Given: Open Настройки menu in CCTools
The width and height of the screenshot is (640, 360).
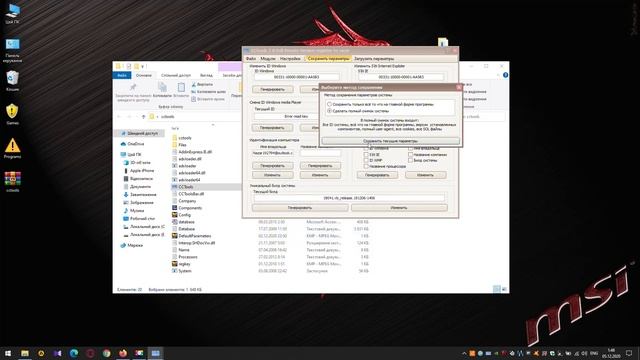Looking at the screenshot, I should click(290, 59).
